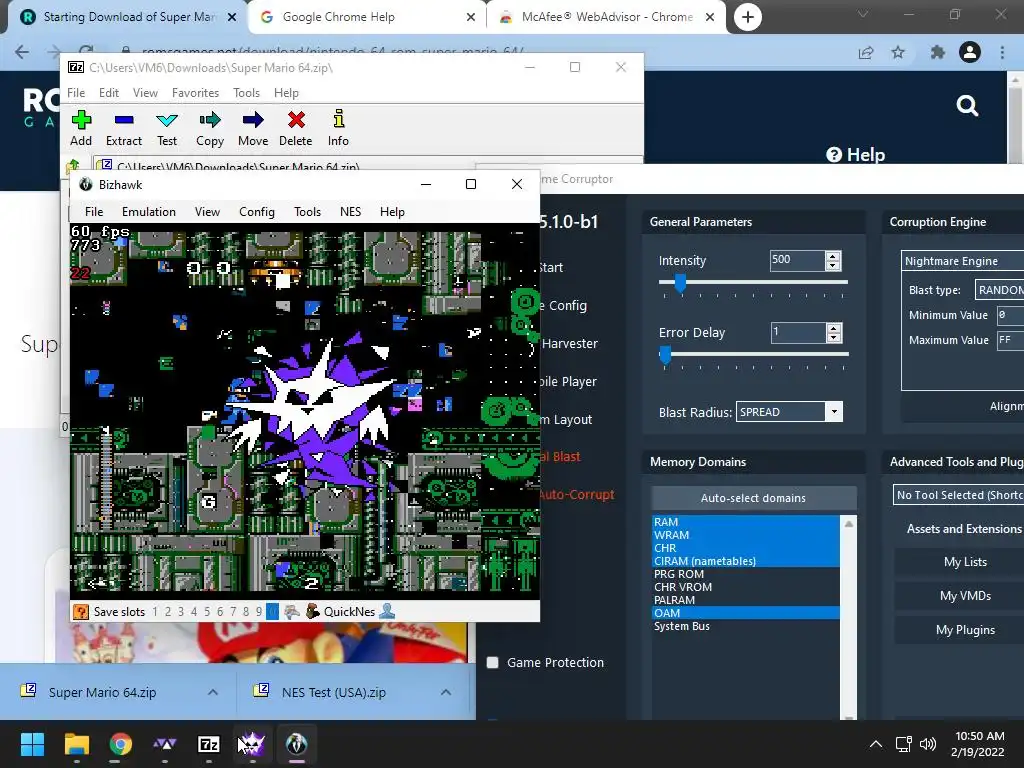Open the Chrome profile avatar
The image size is (1024, 768).
pyautogui.click(x=970, y=52)
